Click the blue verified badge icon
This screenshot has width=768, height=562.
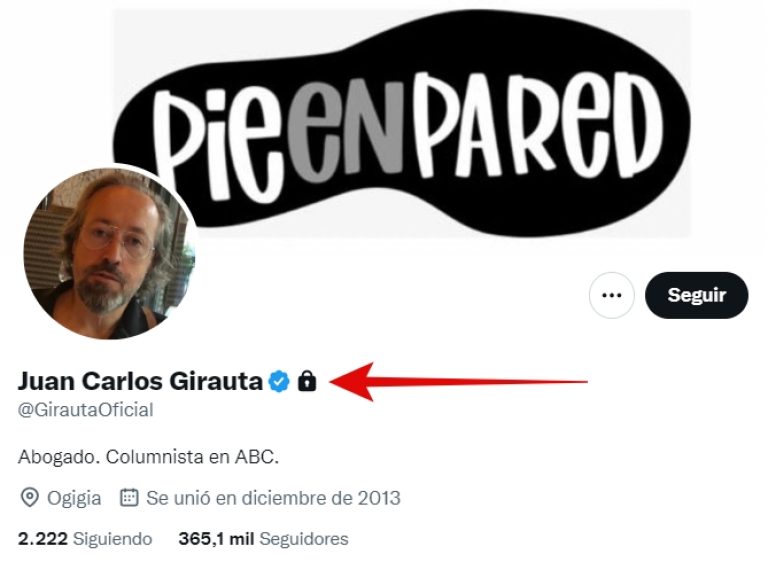(279, 381)
